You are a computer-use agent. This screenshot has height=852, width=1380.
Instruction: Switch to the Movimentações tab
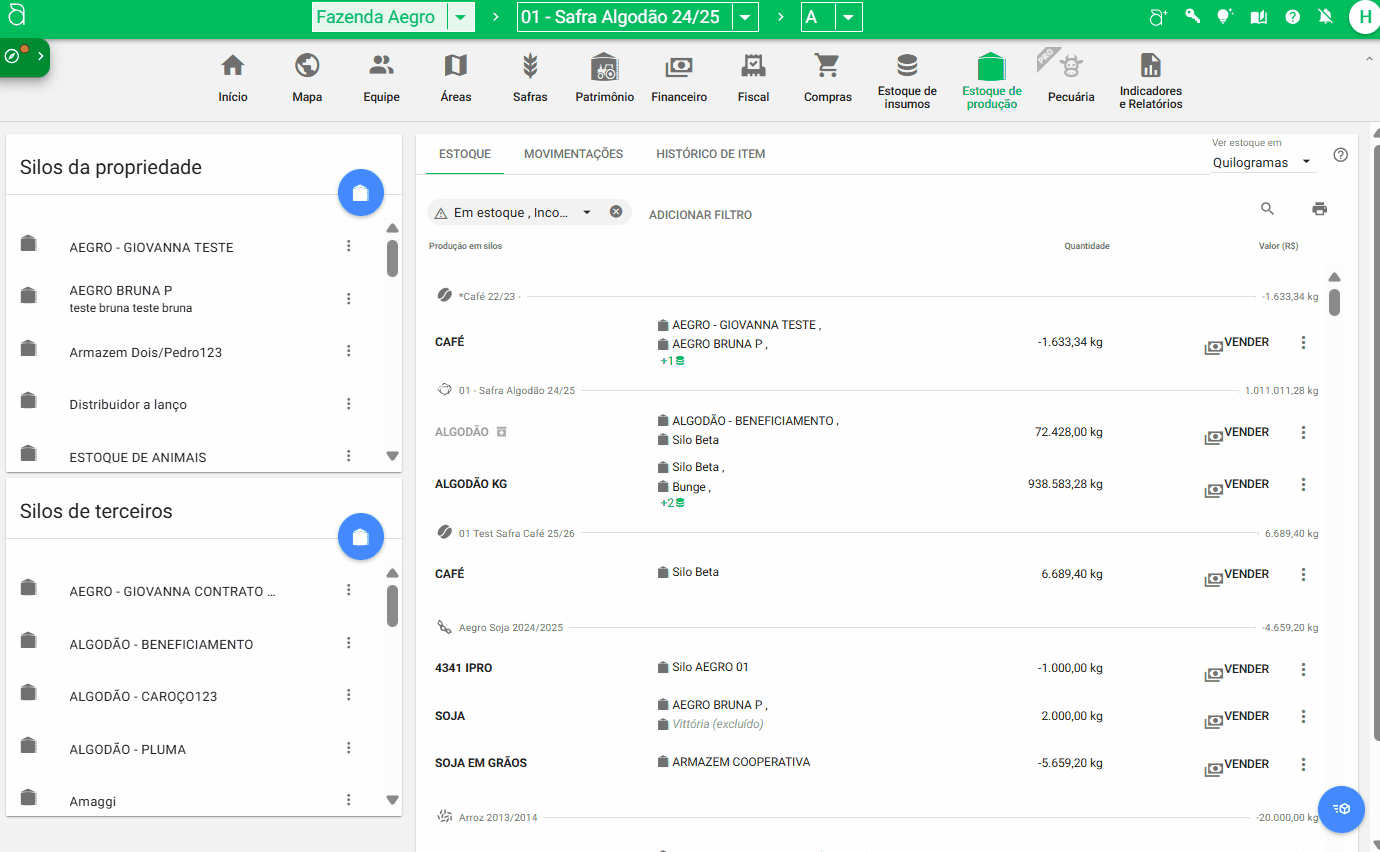[x=573, y=154]
